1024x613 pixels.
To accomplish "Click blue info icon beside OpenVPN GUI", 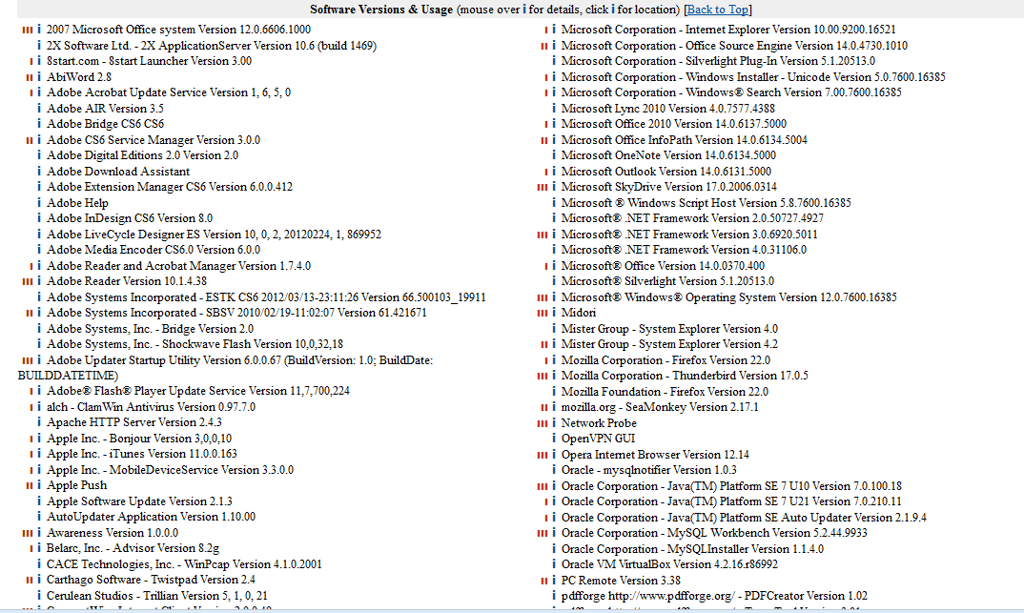I will click(554, 439).
